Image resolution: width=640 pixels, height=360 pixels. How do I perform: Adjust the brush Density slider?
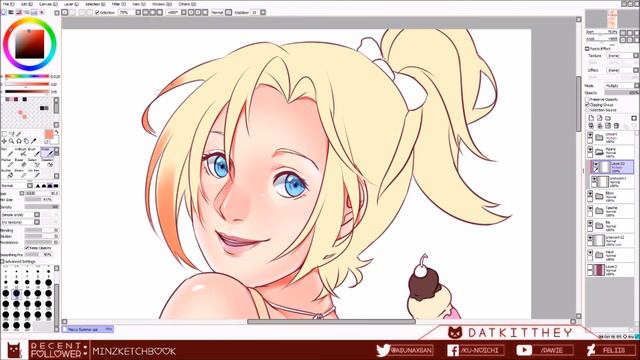tap(42, 207)
